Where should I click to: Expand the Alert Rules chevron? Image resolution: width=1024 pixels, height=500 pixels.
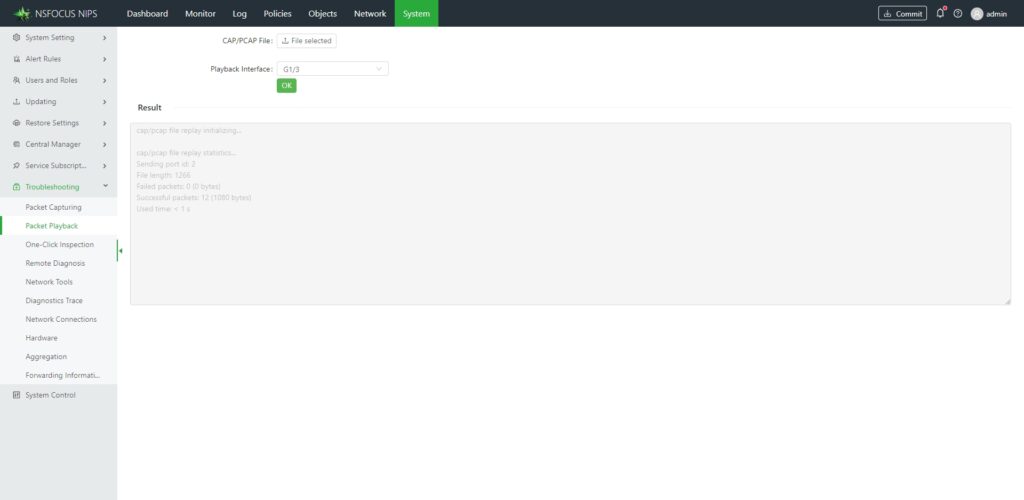(x=104, y=59)
